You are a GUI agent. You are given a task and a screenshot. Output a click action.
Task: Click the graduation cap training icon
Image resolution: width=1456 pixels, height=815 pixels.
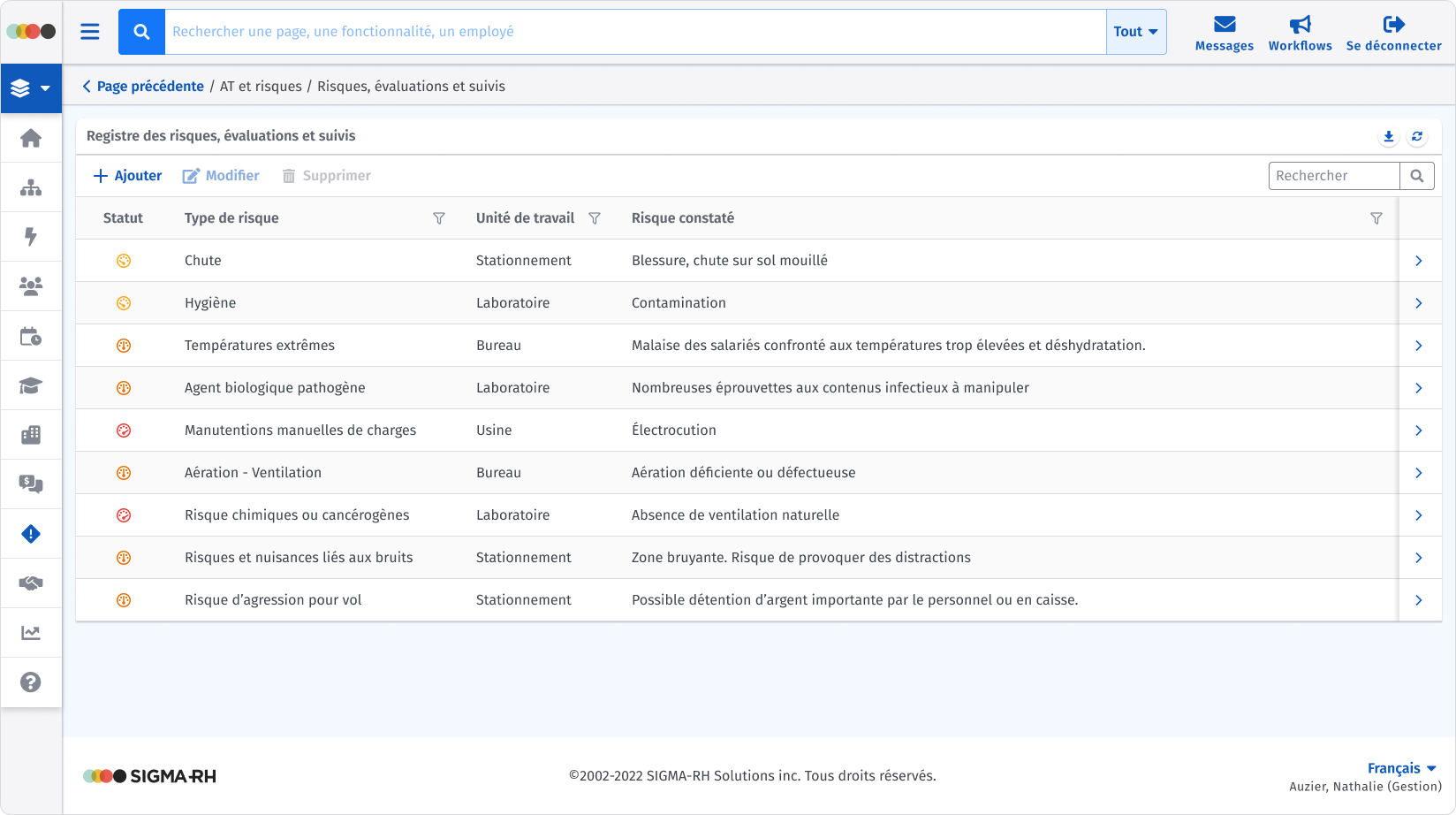click(31, 385)
